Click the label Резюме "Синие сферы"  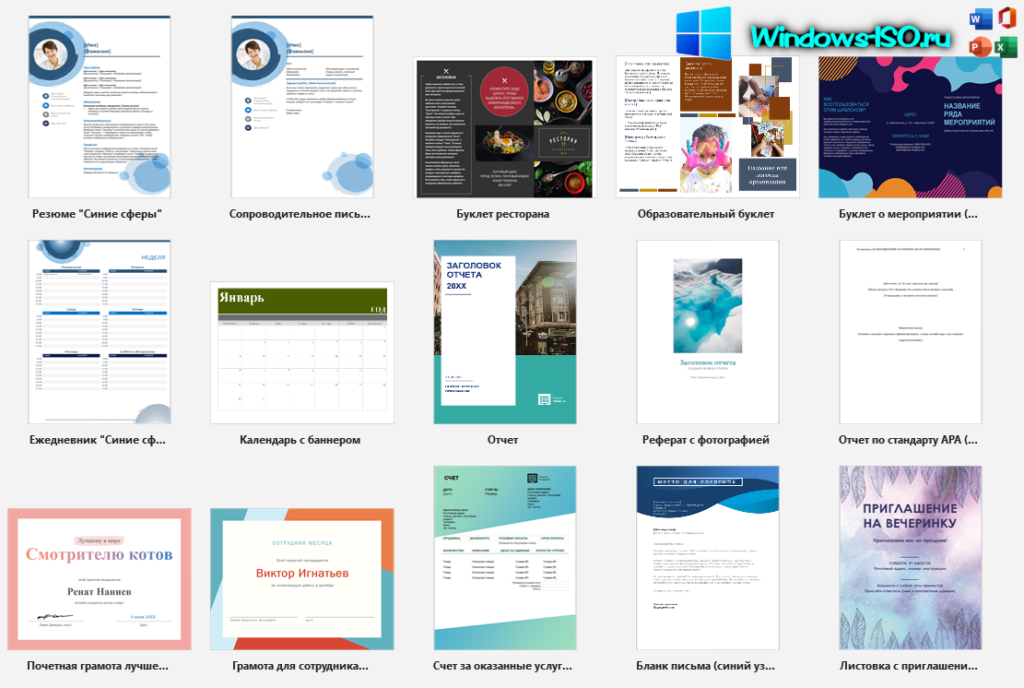tap(97, 214)
